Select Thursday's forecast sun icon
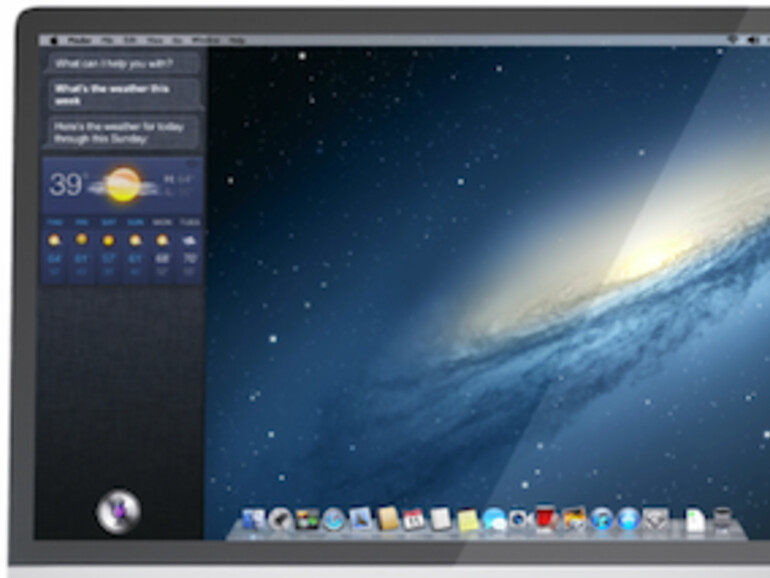The width and height of the screenshot is (770, 578). [55, 240]
